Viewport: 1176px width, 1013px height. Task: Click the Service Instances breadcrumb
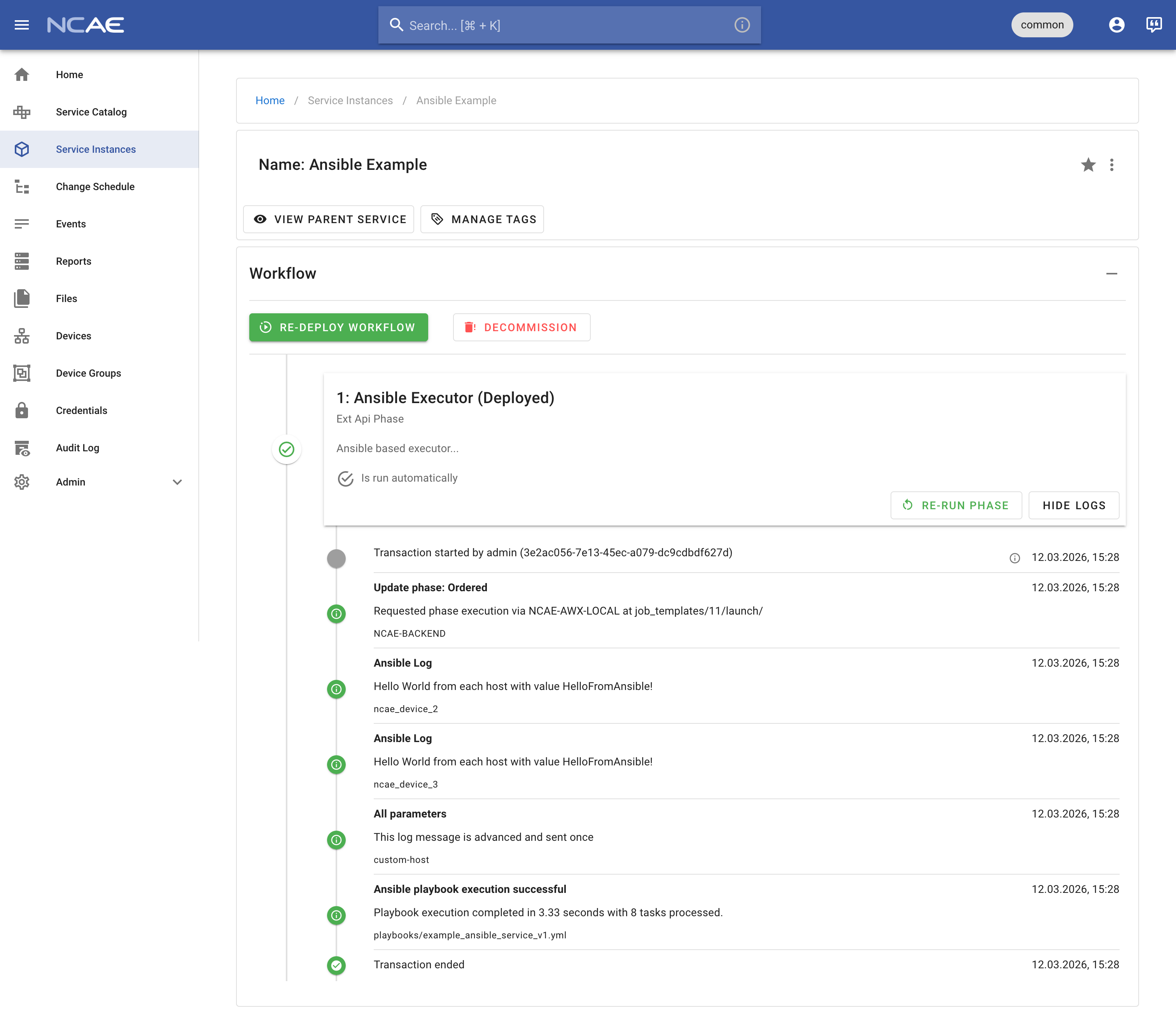point(350,100)
